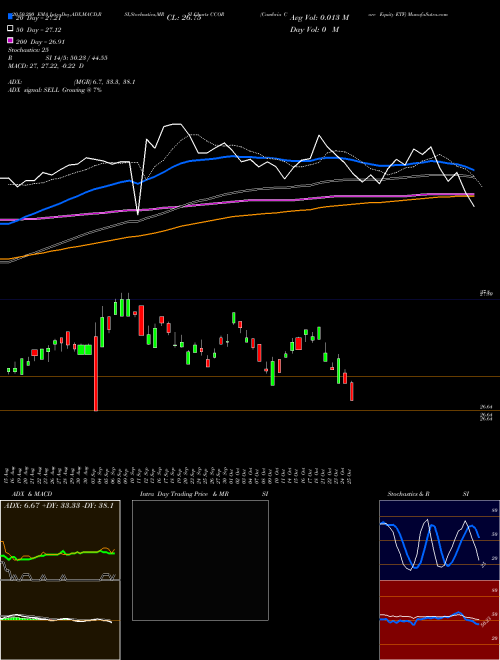Click the 'Stochastics: 23' reading

click(x=29, y=50)
